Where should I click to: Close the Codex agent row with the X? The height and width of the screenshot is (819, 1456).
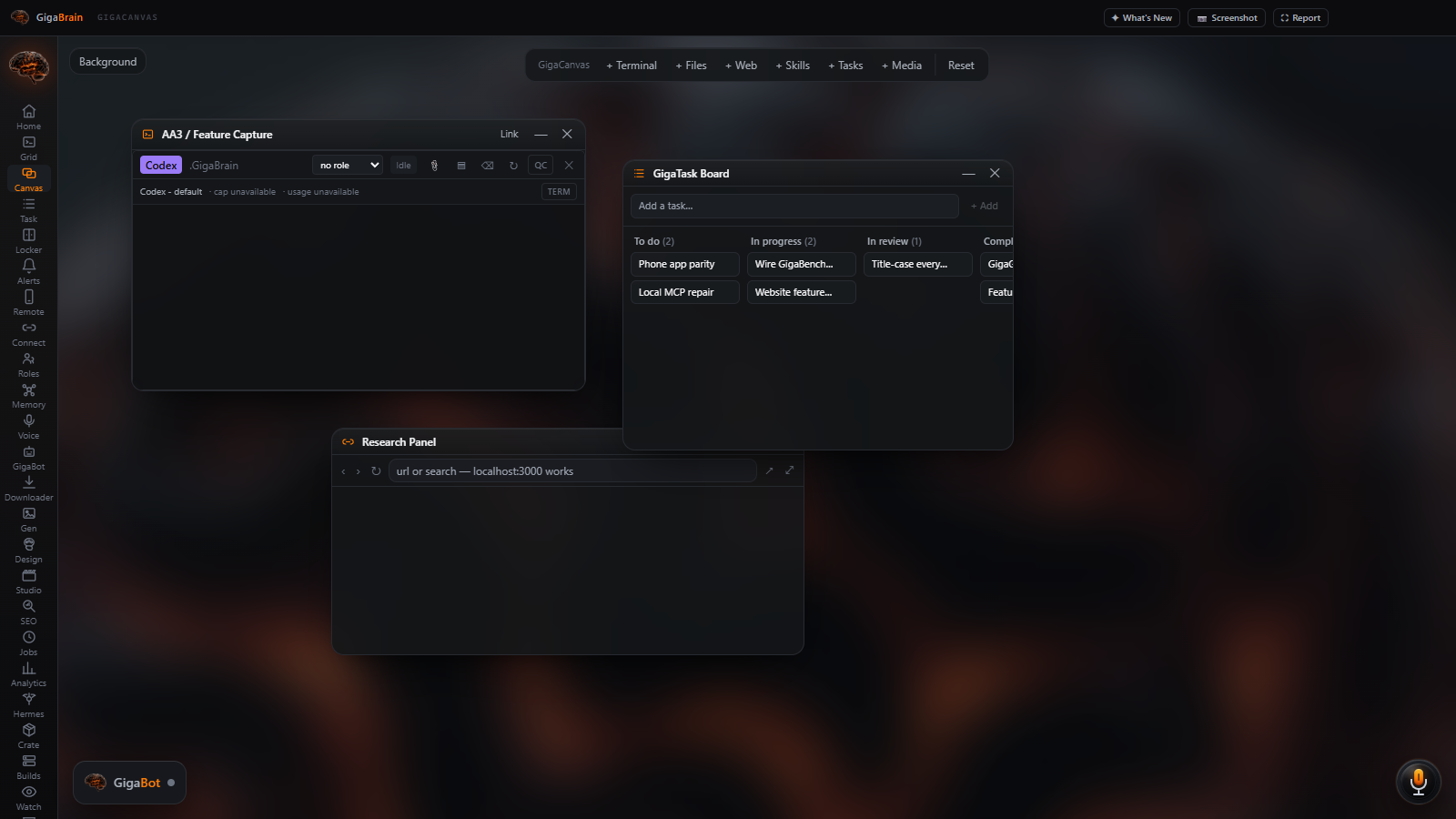point(569,166)
